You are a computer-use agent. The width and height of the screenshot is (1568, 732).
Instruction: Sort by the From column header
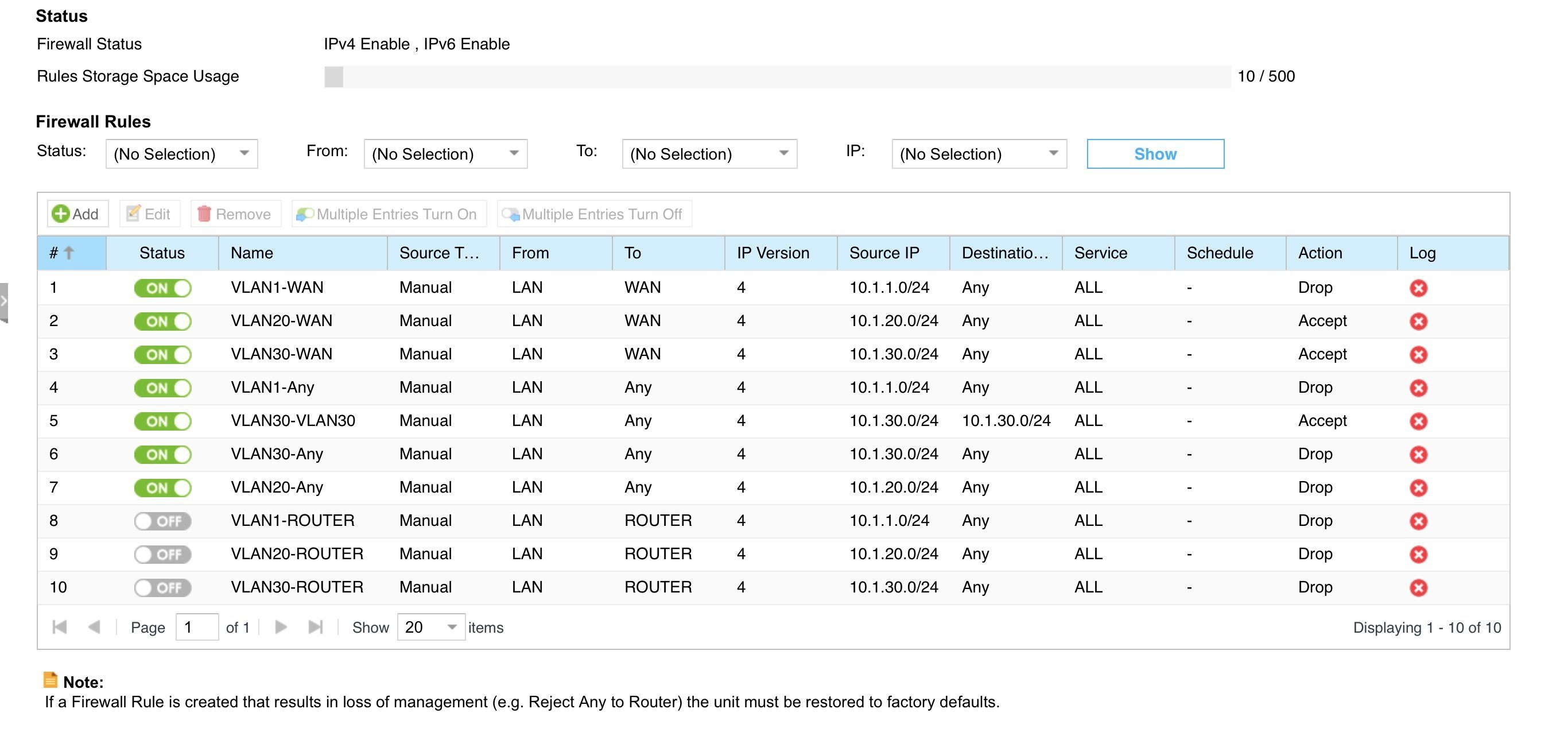556,253
